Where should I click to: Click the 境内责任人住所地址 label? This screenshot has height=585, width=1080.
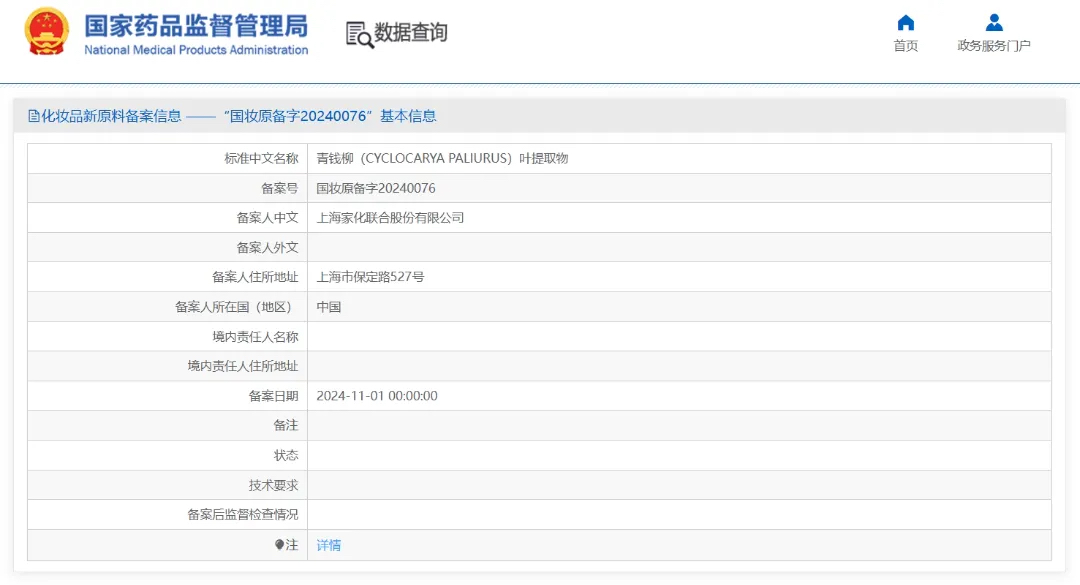click(242, 366)
